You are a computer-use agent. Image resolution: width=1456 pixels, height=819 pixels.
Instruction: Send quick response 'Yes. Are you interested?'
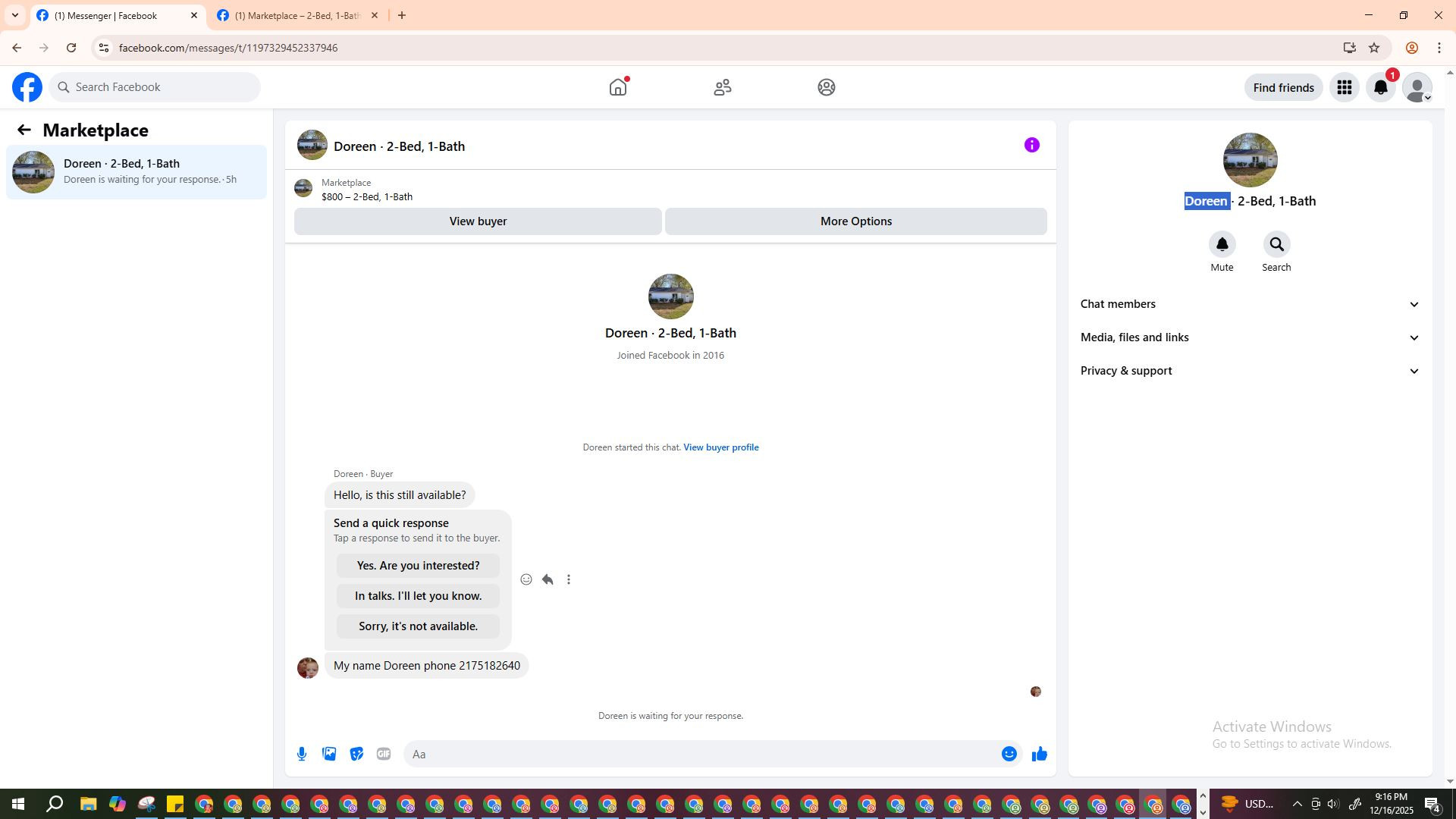coord(418,566)
